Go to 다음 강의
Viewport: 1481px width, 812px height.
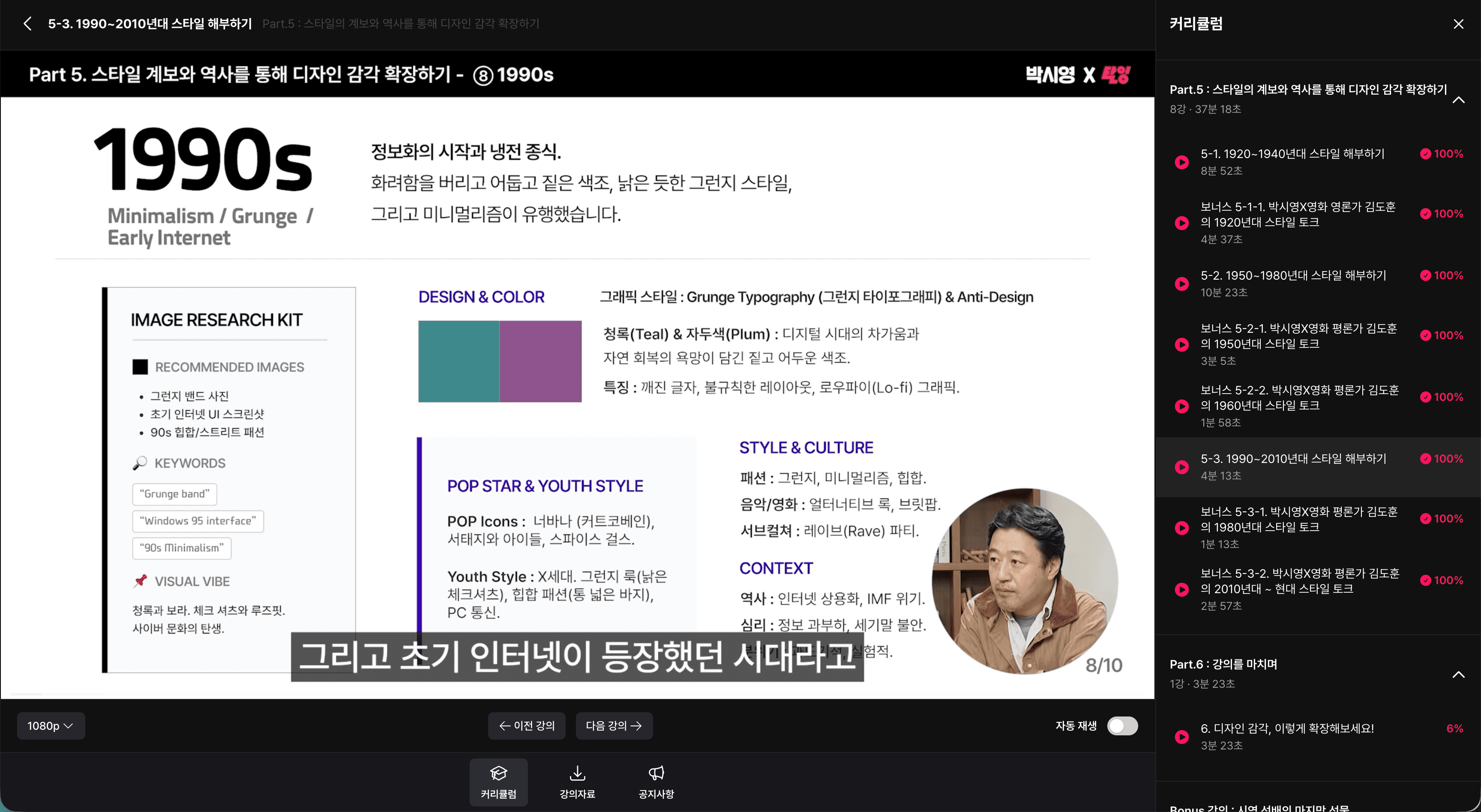pyautogui.click(x=614, y=726)
